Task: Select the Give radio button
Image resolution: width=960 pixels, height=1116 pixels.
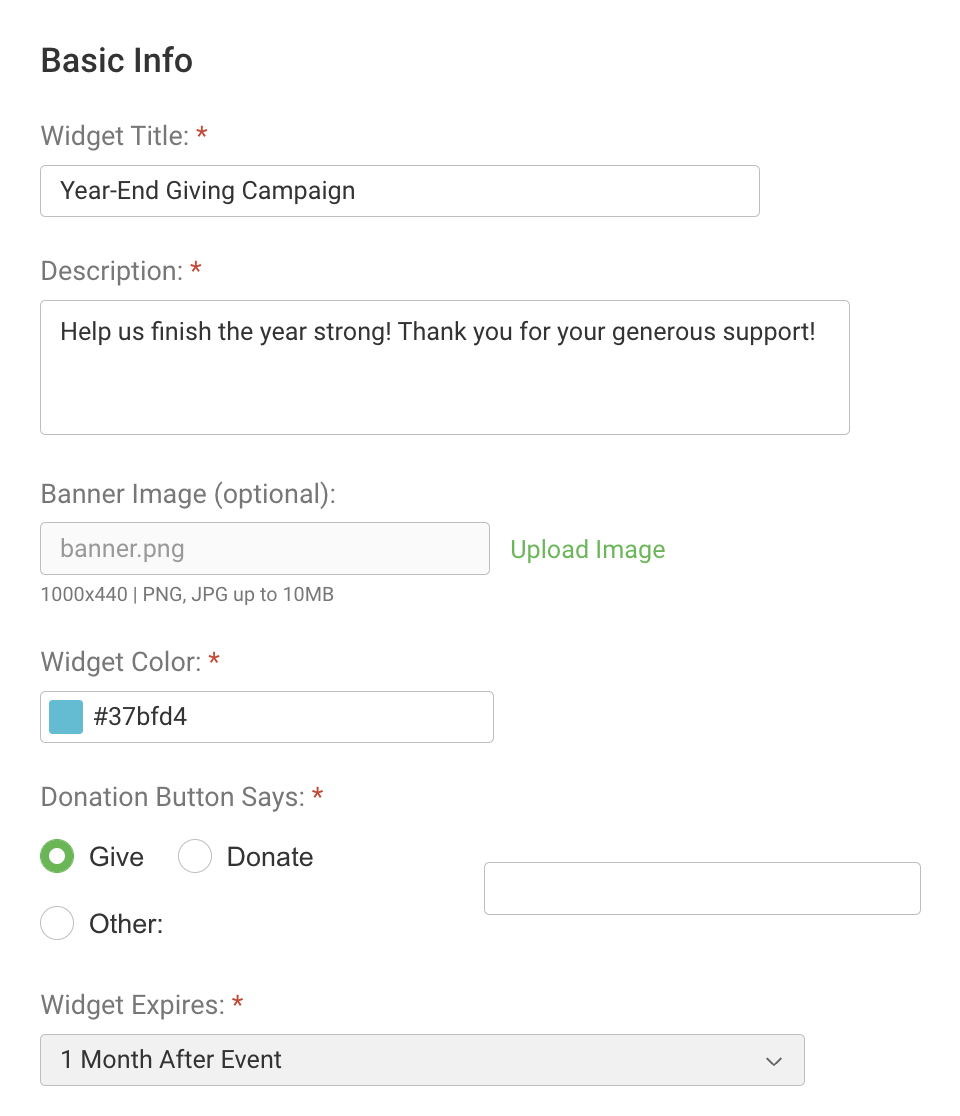Action: click(57, 857)
